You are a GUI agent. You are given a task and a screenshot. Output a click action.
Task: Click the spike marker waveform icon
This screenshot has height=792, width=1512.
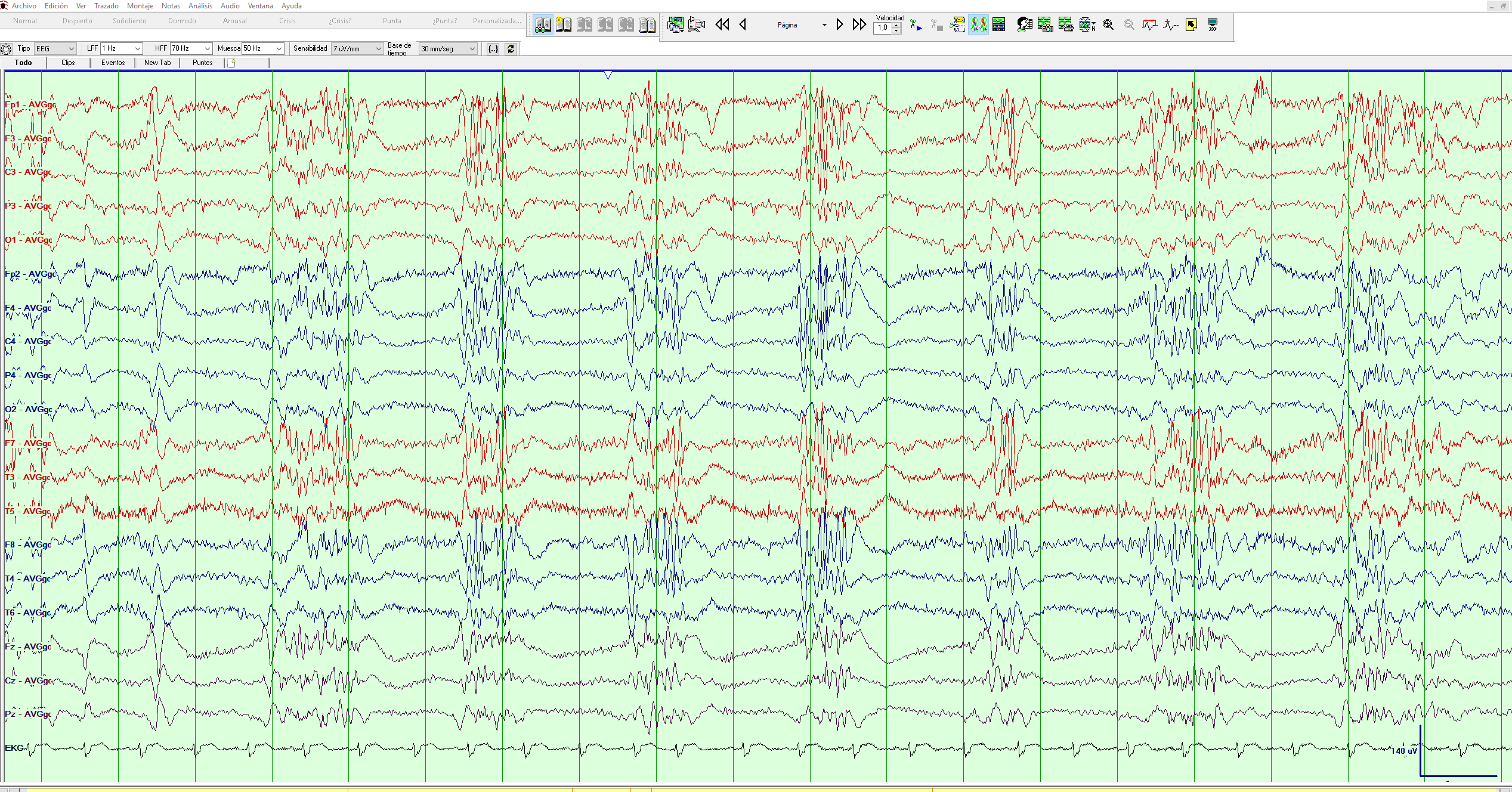click(1171, 25)
